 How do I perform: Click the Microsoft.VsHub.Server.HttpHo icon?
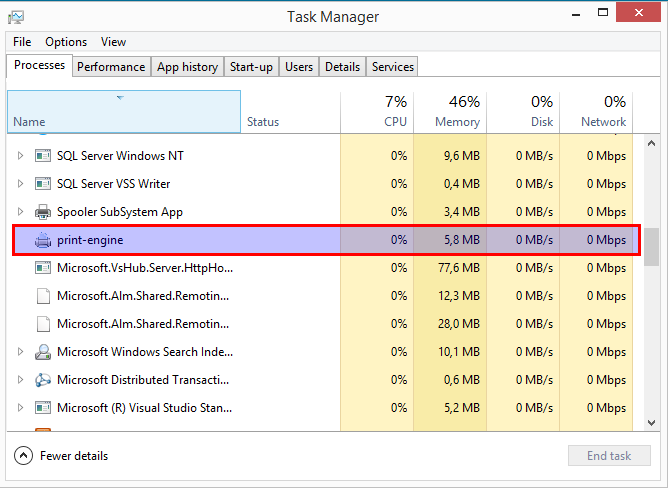(43, 268)
